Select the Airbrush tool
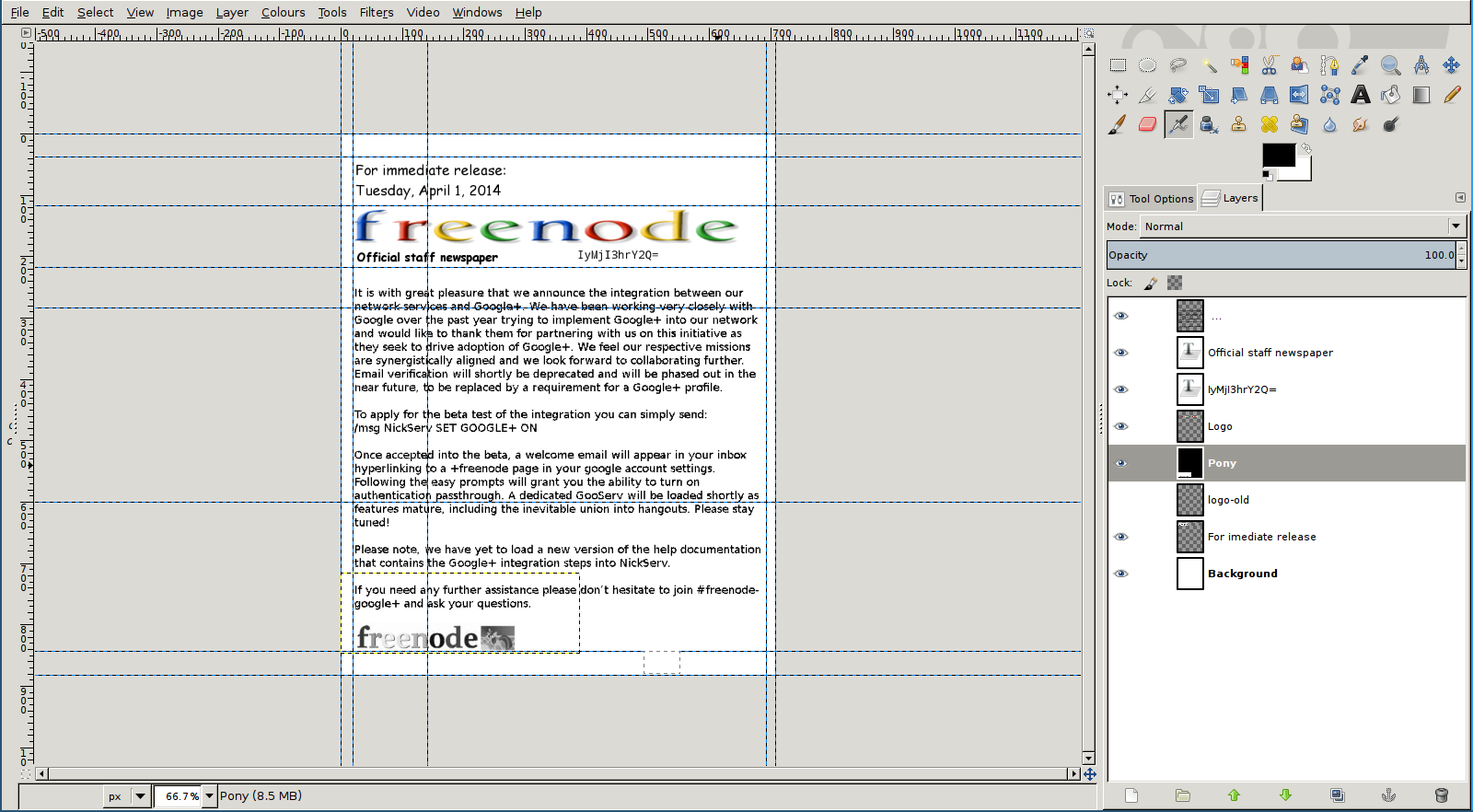This screenshot has width=1473, height=812. click(1178, 124)
